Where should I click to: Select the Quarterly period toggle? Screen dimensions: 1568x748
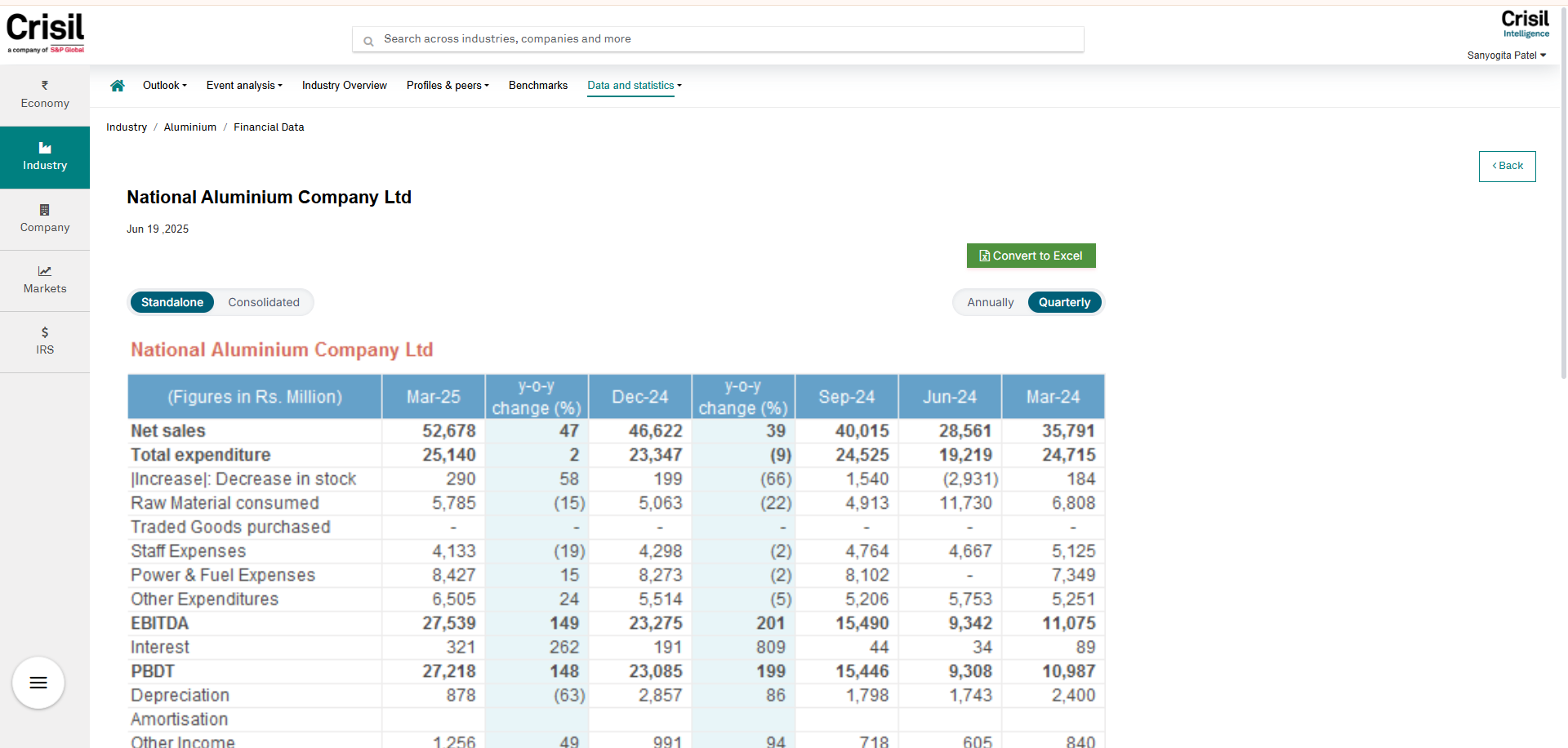[1064, 302]
